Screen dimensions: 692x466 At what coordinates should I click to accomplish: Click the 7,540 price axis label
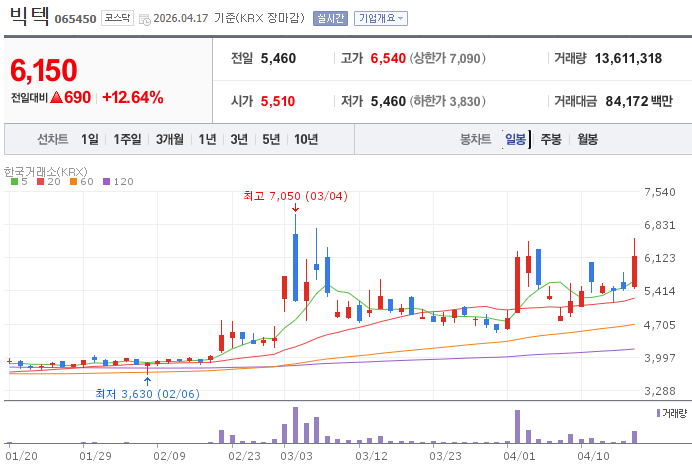click(660, 192)
